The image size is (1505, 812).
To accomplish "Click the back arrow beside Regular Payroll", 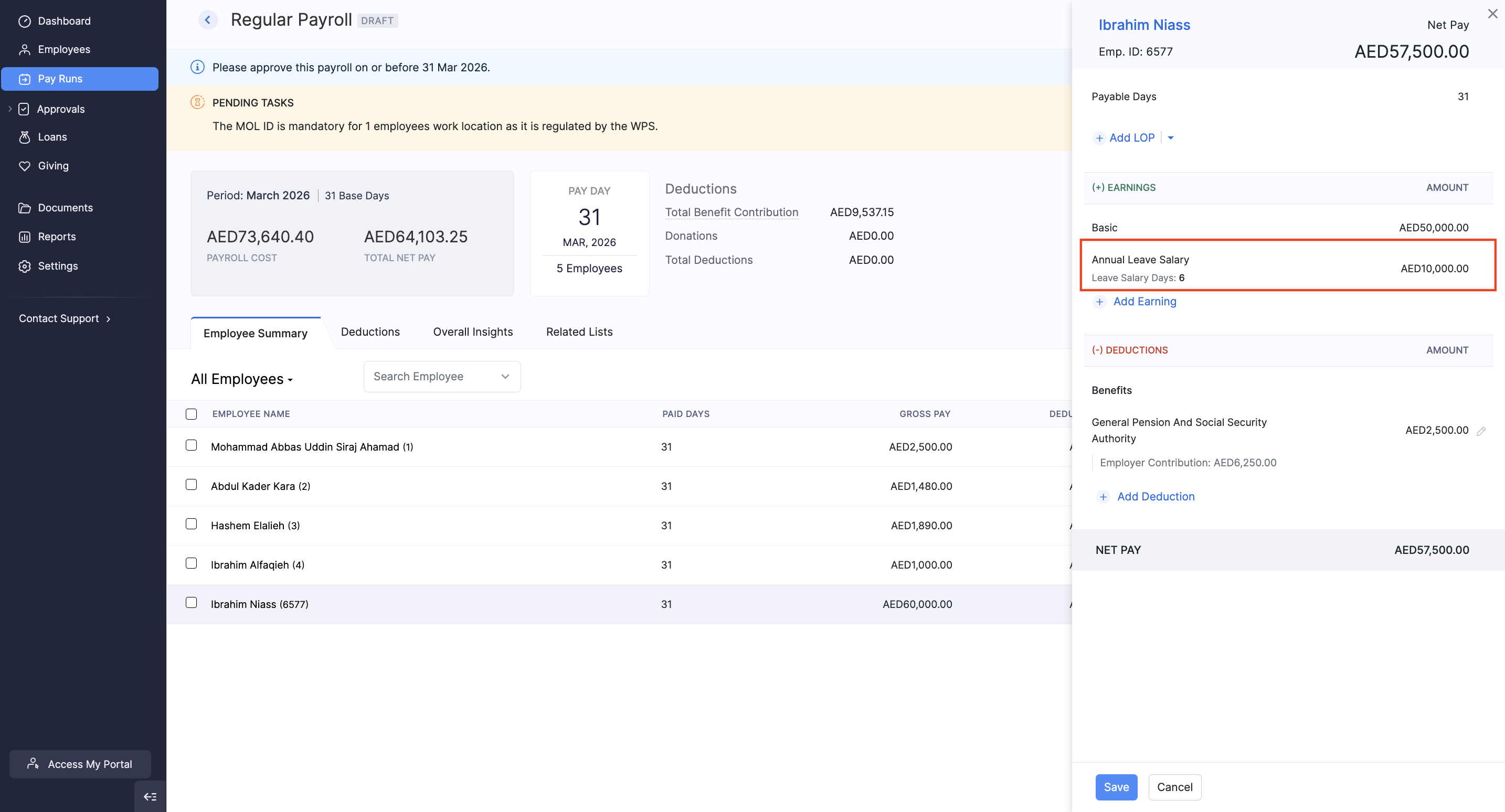I will pos(207,20).
